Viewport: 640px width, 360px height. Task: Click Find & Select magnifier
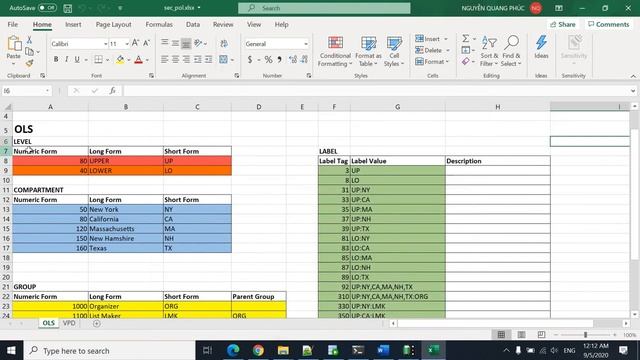pos(511,51)
